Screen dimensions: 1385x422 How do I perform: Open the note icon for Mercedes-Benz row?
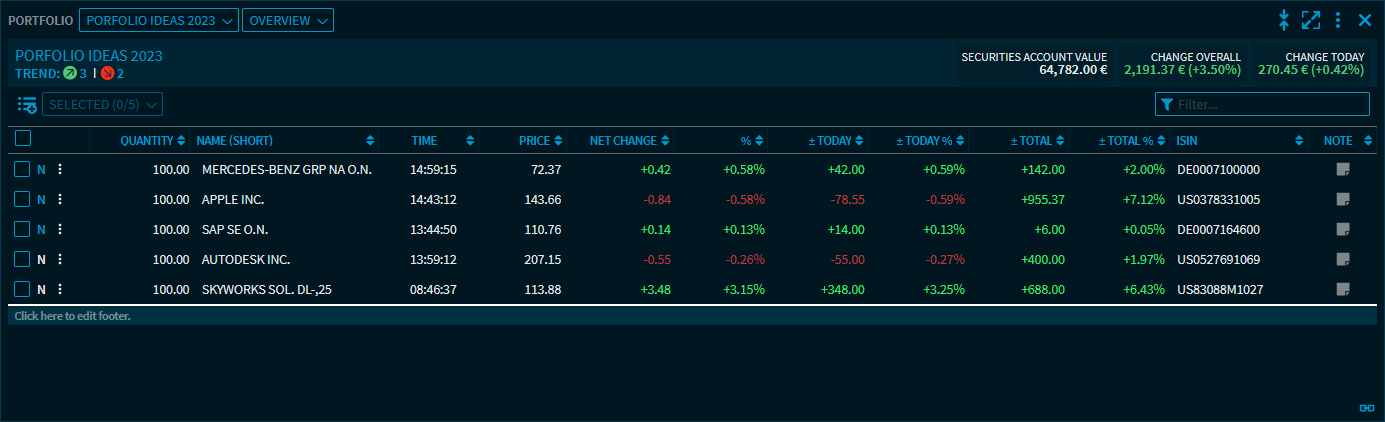(1342, 170)
